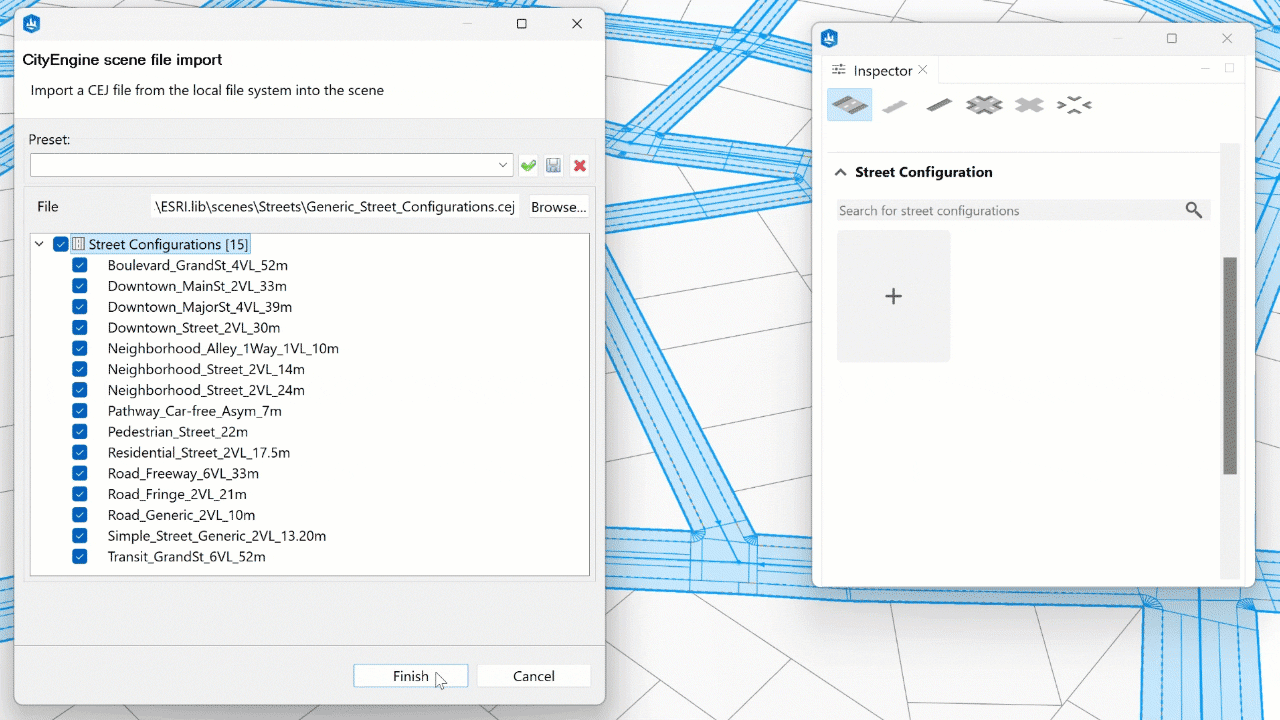Click the Browse... button for the file
Screen dimensions: 1280x720
(558, 207)
